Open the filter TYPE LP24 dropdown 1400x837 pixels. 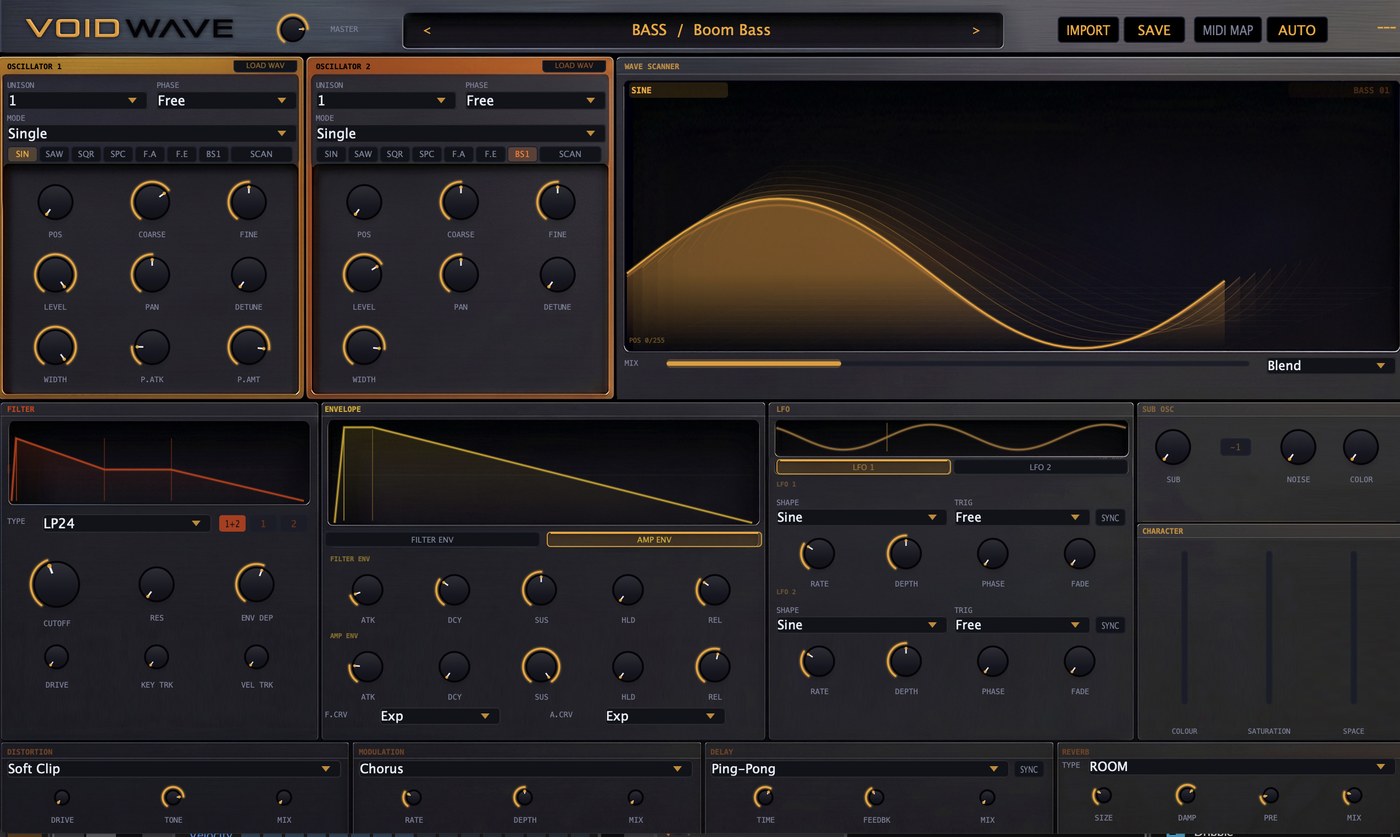123,523
